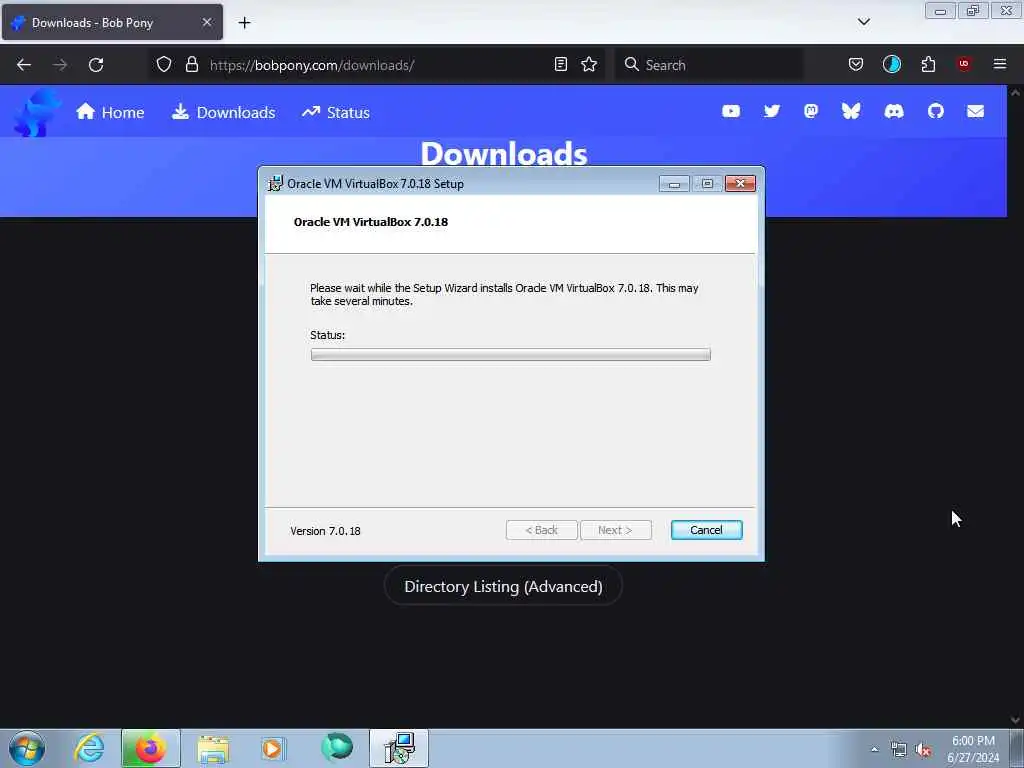Open the teal round taskbar app

337,748
